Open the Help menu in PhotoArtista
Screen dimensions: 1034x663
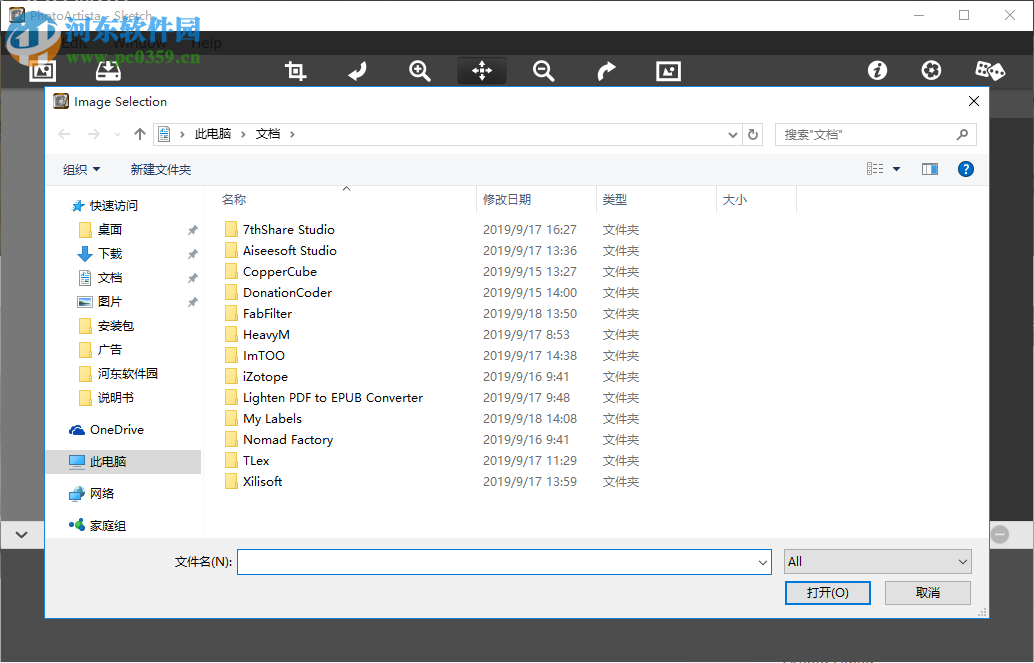pos(206,44)
